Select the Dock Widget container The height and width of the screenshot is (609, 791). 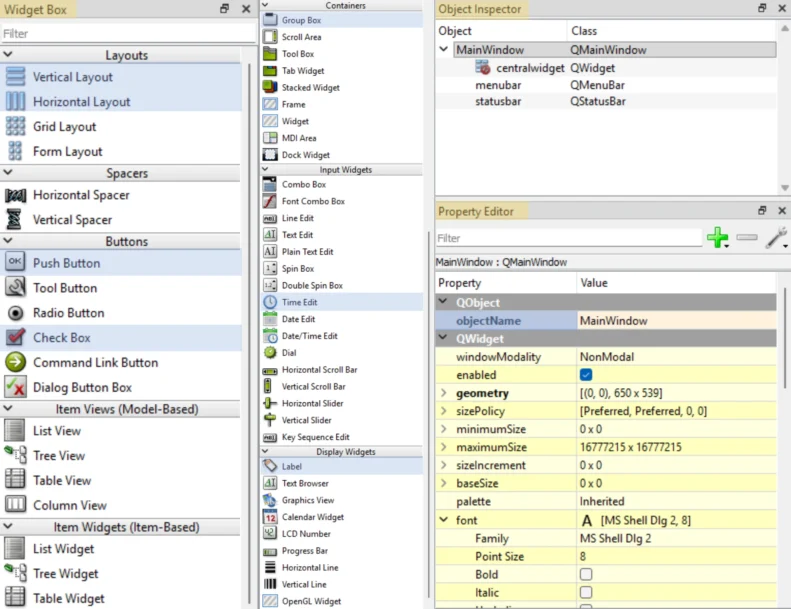click(306, 155)
